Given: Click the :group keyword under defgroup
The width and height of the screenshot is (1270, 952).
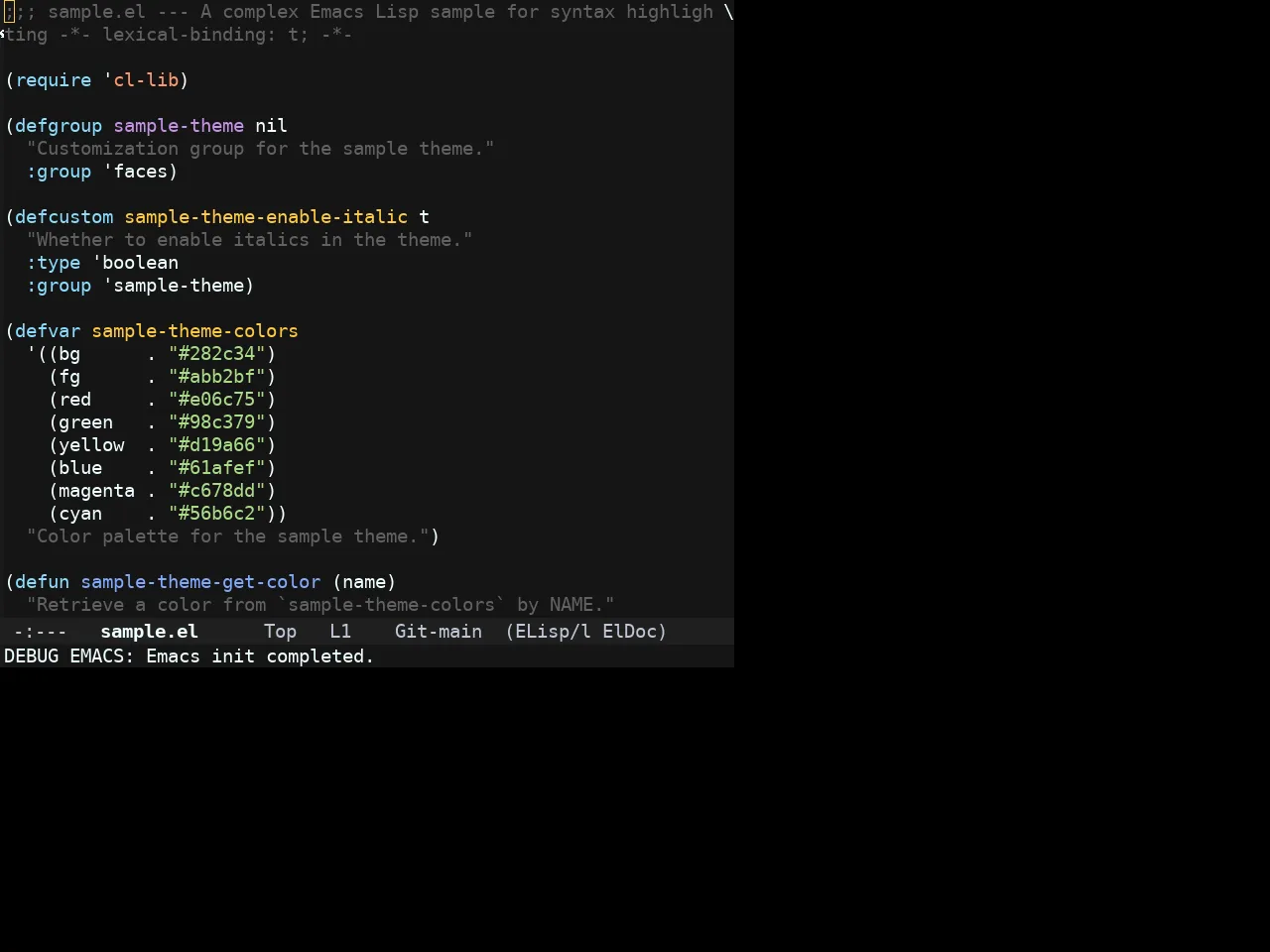Looking at the screenshot, I should [59, 172].
